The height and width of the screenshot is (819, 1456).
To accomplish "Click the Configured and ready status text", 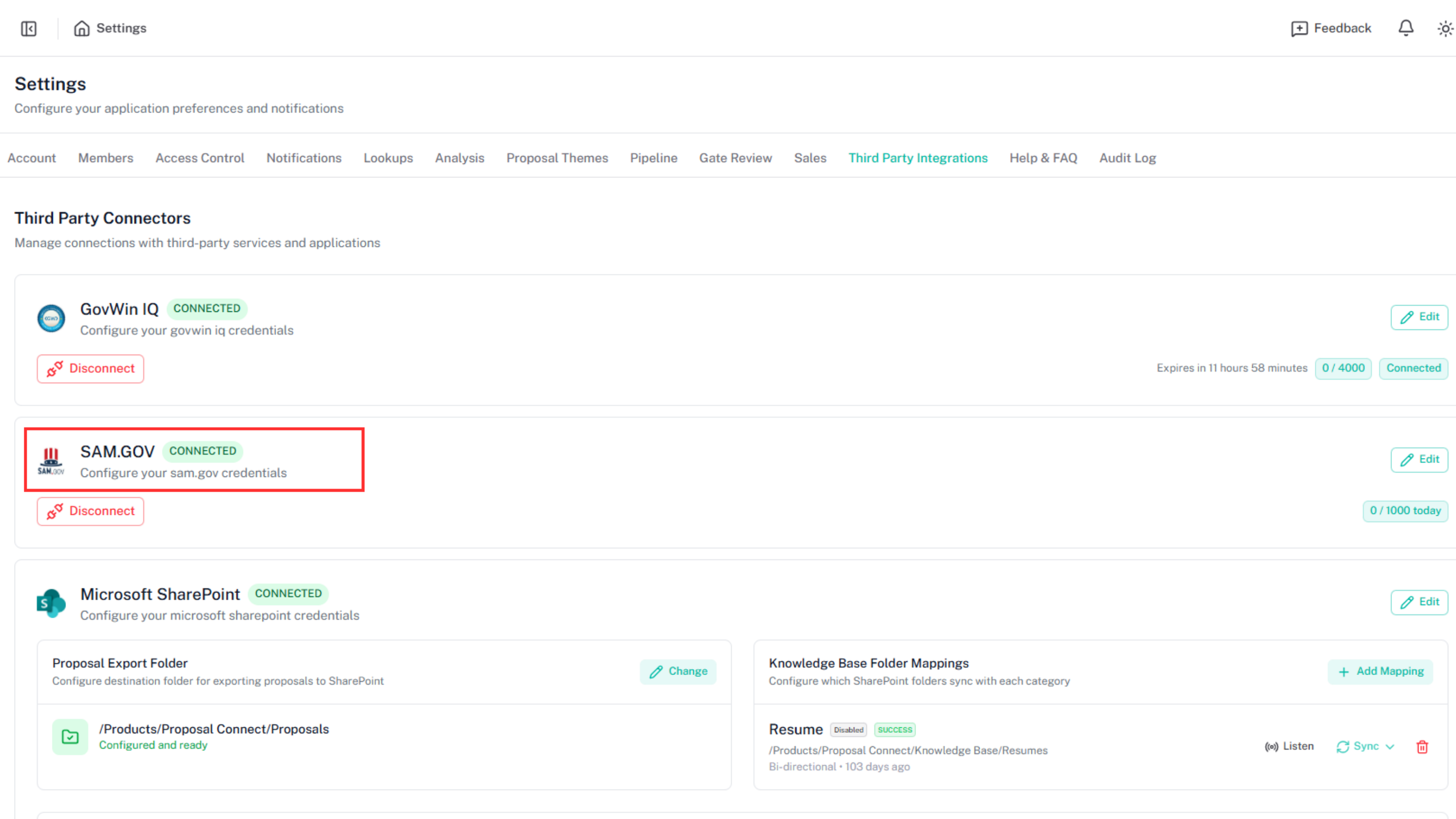I will 153,745.
